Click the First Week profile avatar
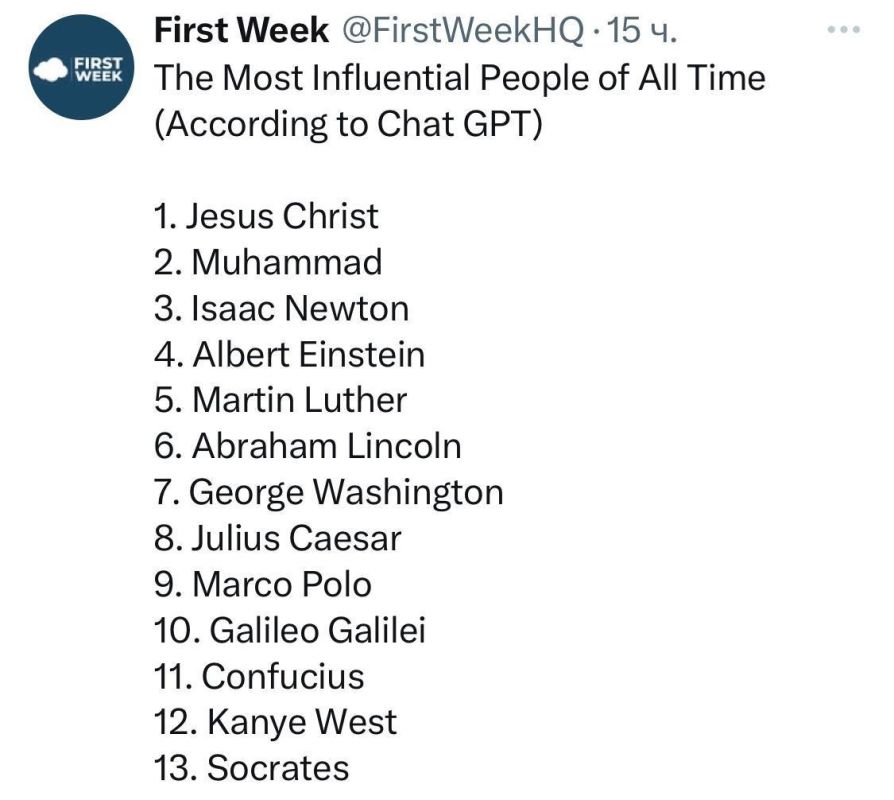Screen dimensions: 894x800 tap(78, 68)
